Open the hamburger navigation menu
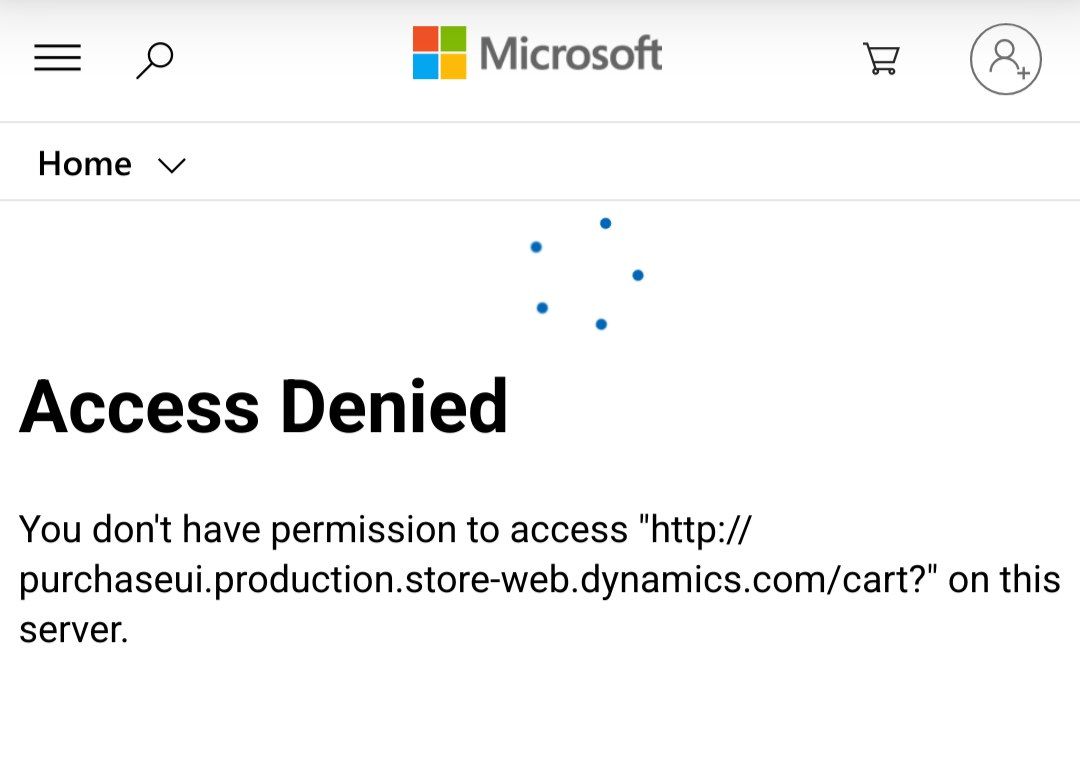The height and width of the screenshot is (779, 1080). (x=58, y=58)
